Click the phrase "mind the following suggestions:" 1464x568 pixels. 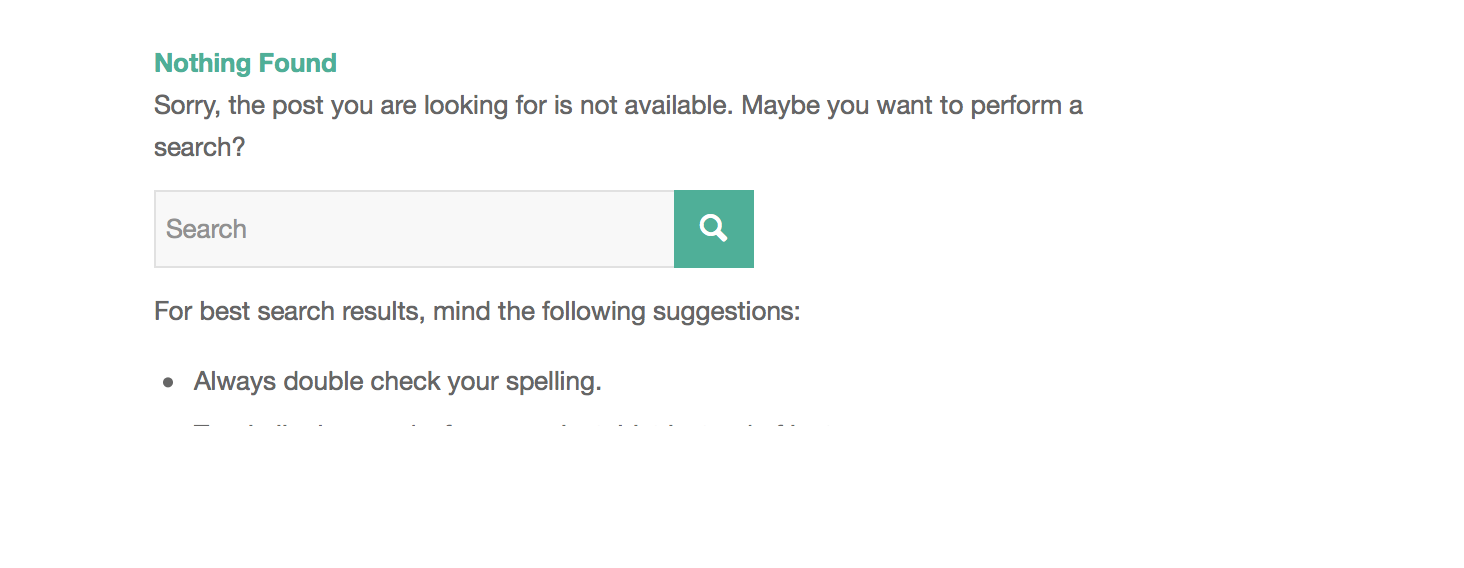click(616, 312)
